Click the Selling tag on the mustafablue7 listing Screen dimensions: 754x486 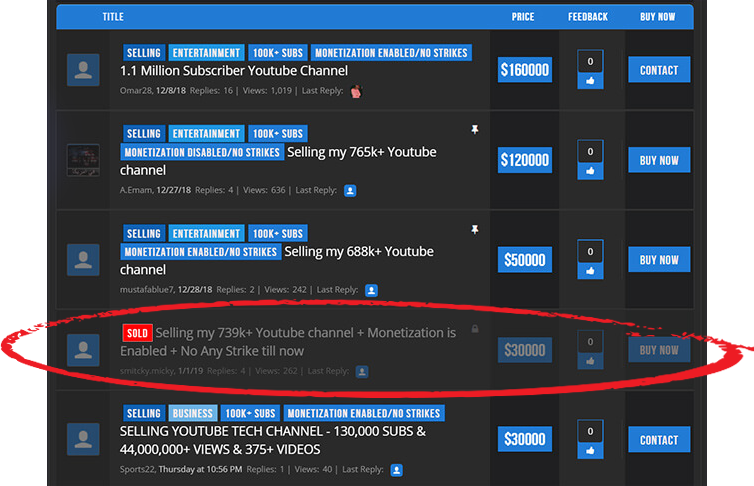tap(144, 234)
